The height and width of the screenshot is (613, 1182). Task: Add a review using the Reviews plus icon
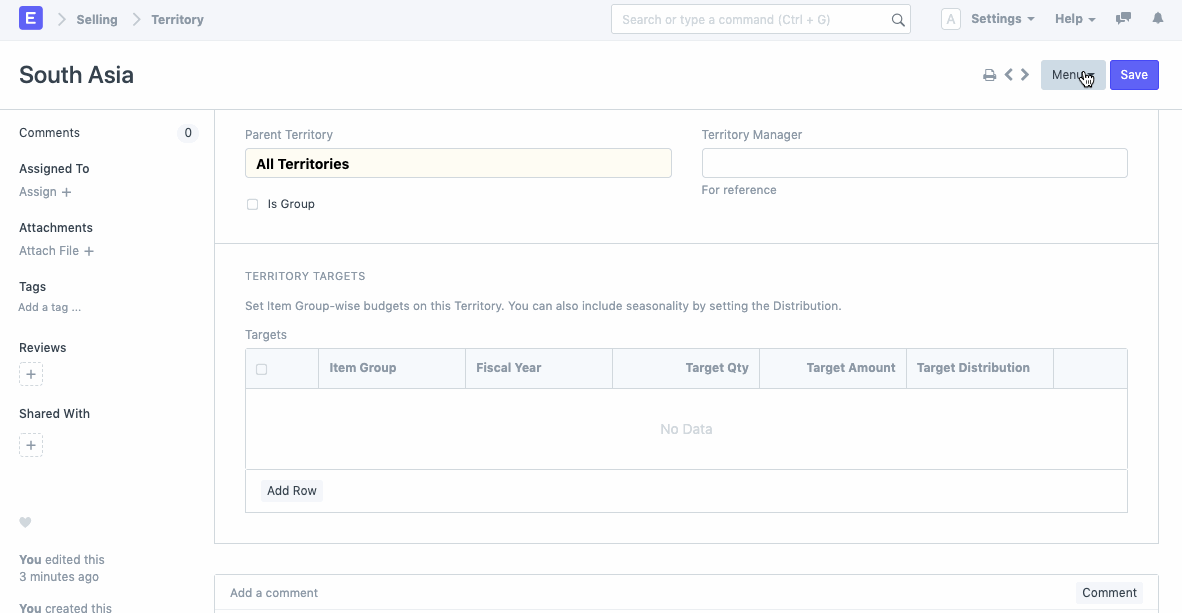pos(30,373)
